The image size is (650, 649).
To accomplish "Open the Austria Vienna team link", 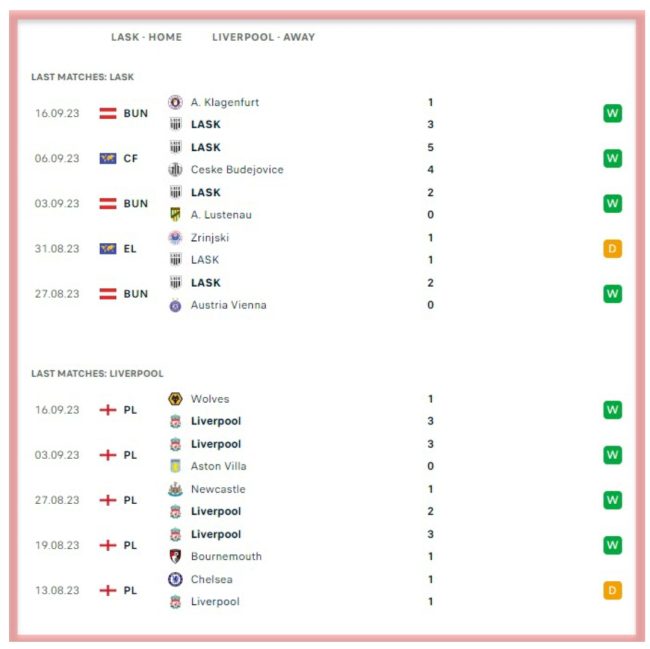I will [228, 305].
